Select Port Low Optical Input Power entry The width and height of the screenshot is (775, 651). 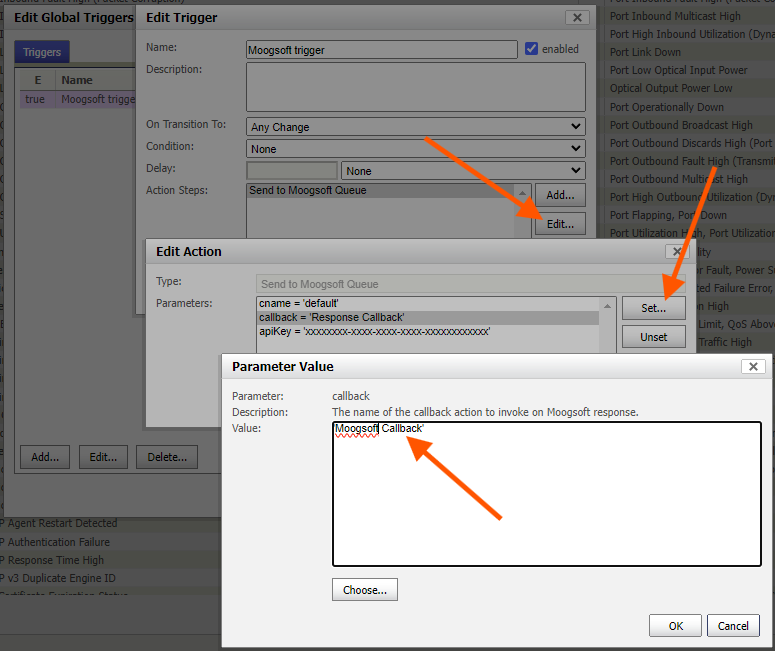coord(678,70)
